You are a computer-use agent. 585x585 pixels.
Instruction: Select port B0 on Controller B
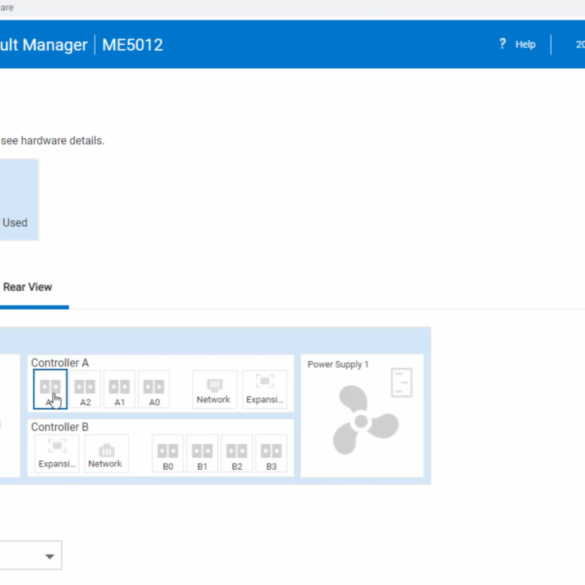[168, 453]
